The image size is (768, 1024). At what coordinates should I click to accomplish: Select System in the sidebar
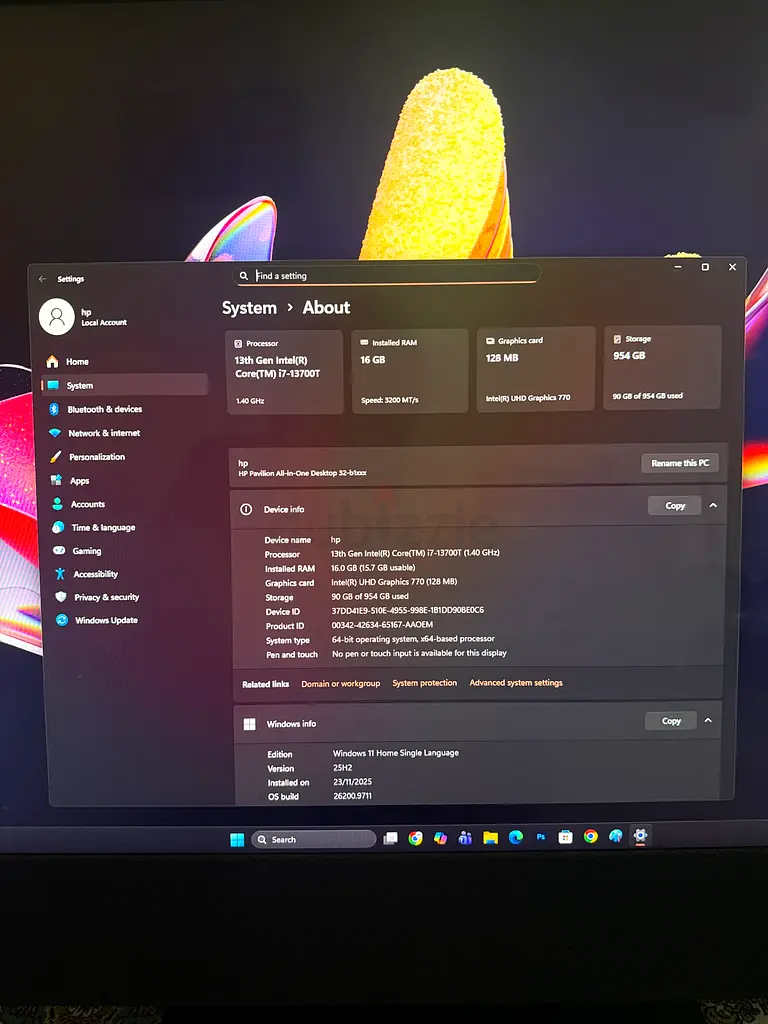125,385
